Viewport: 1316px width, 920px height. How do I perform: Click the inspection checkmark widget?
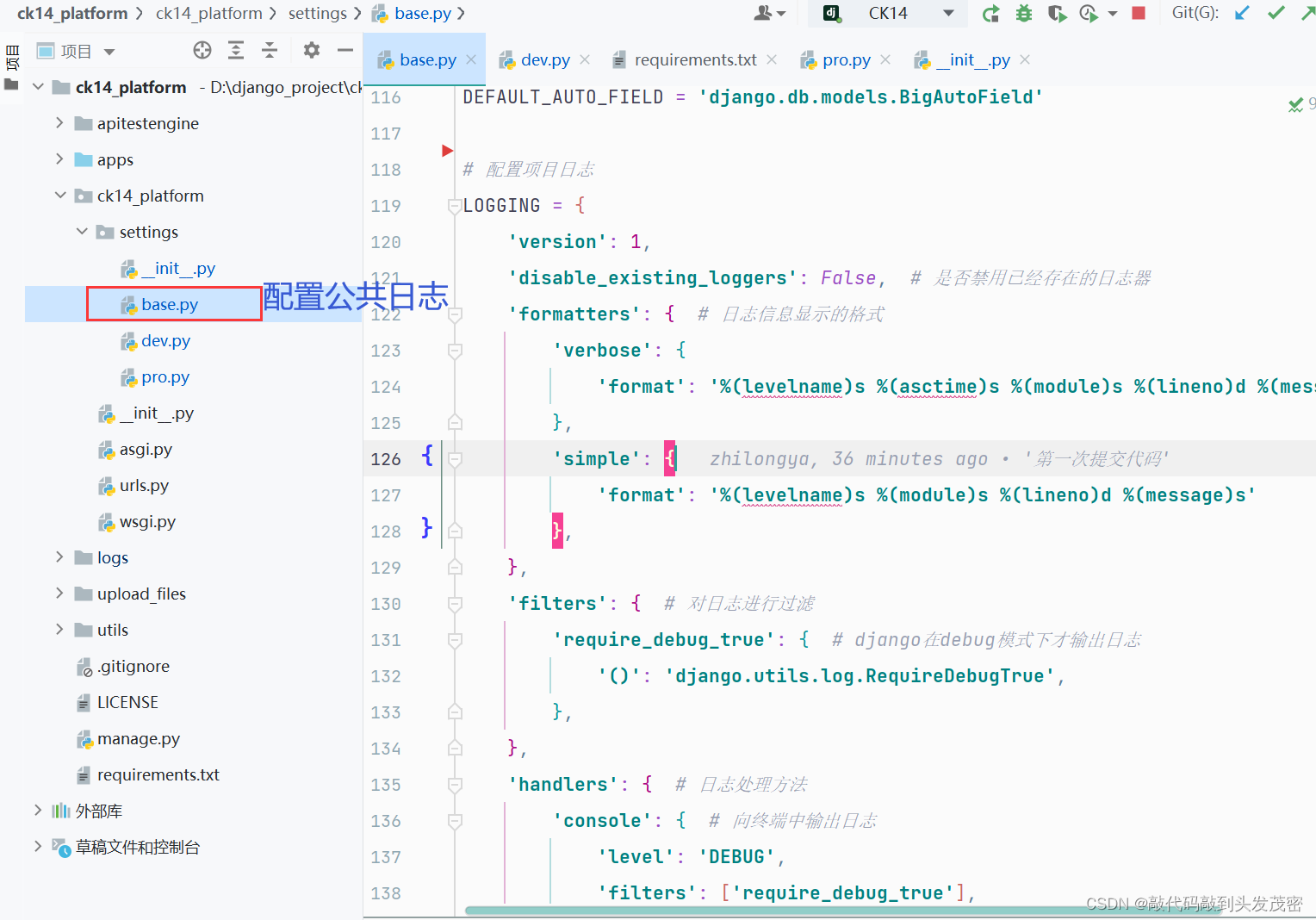tap(1295, 105)
